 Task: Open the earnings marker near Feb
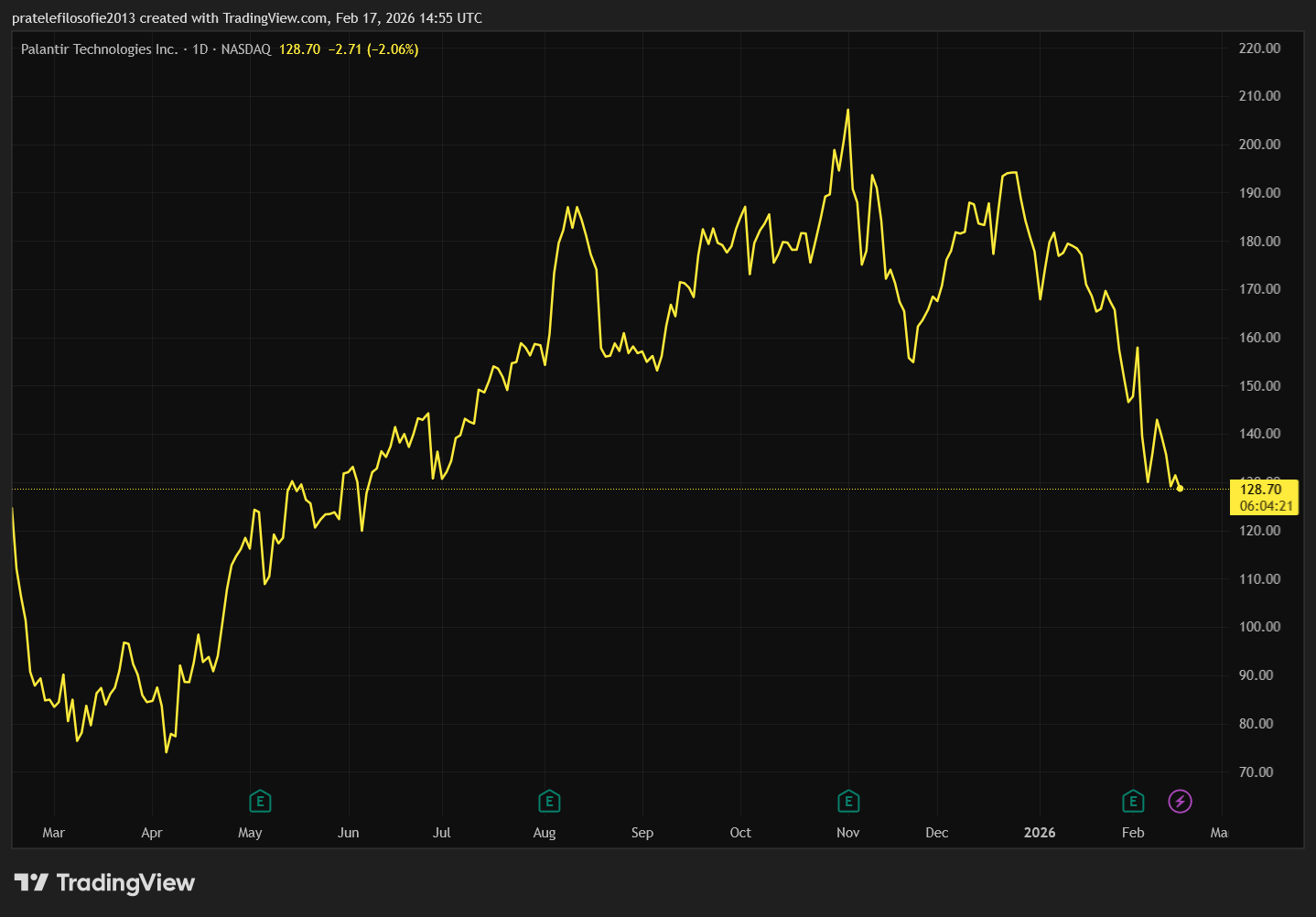coord(1133,802)
